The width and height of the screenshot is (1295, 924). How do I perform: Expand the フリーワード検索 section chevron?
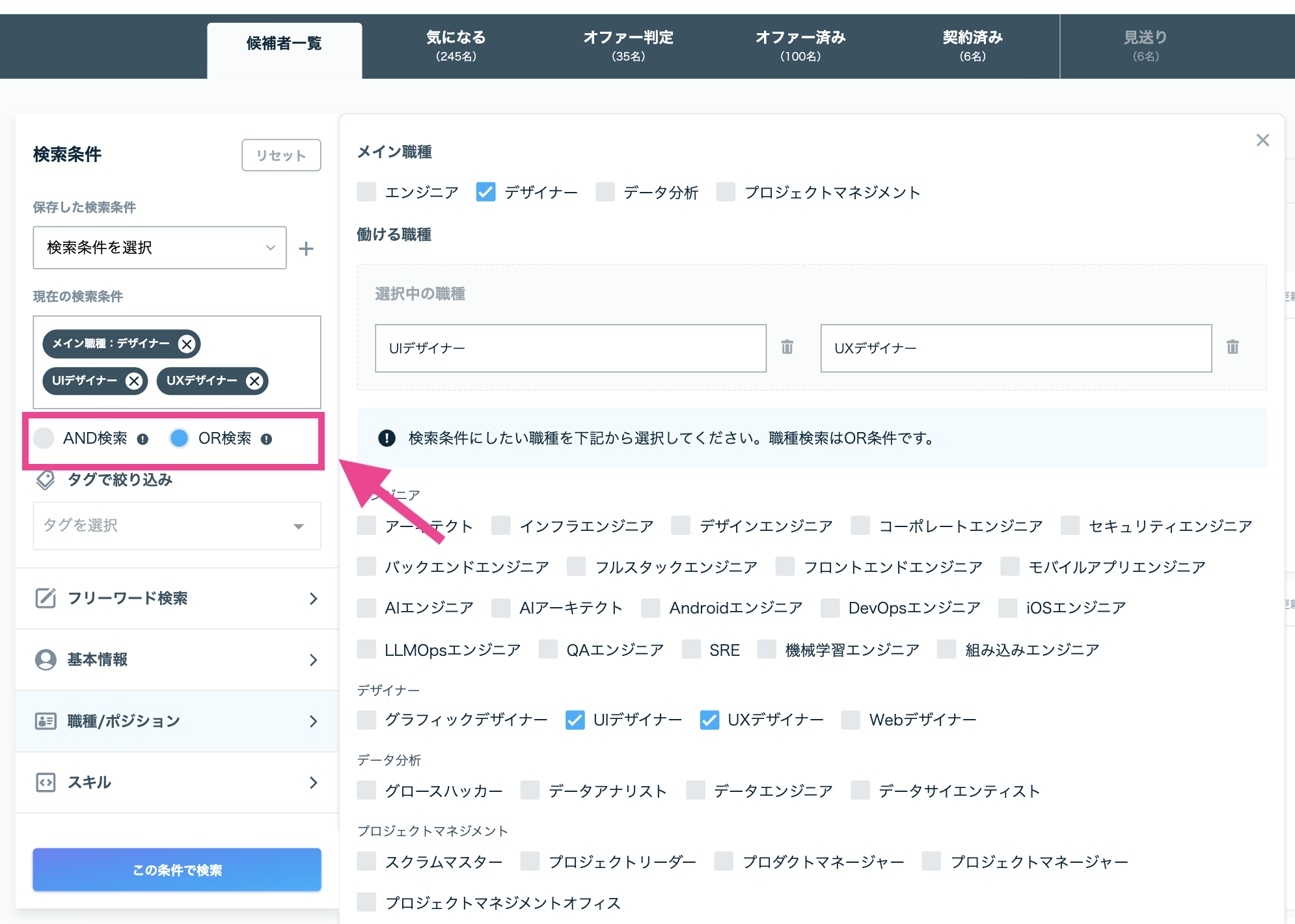point(314,599)
